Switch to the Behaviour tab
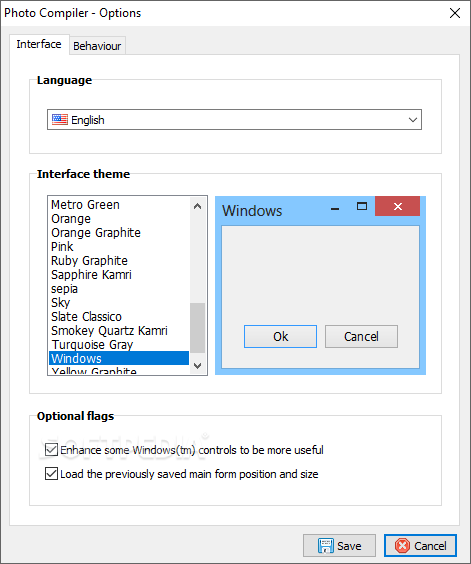 (x=97, y=46)
